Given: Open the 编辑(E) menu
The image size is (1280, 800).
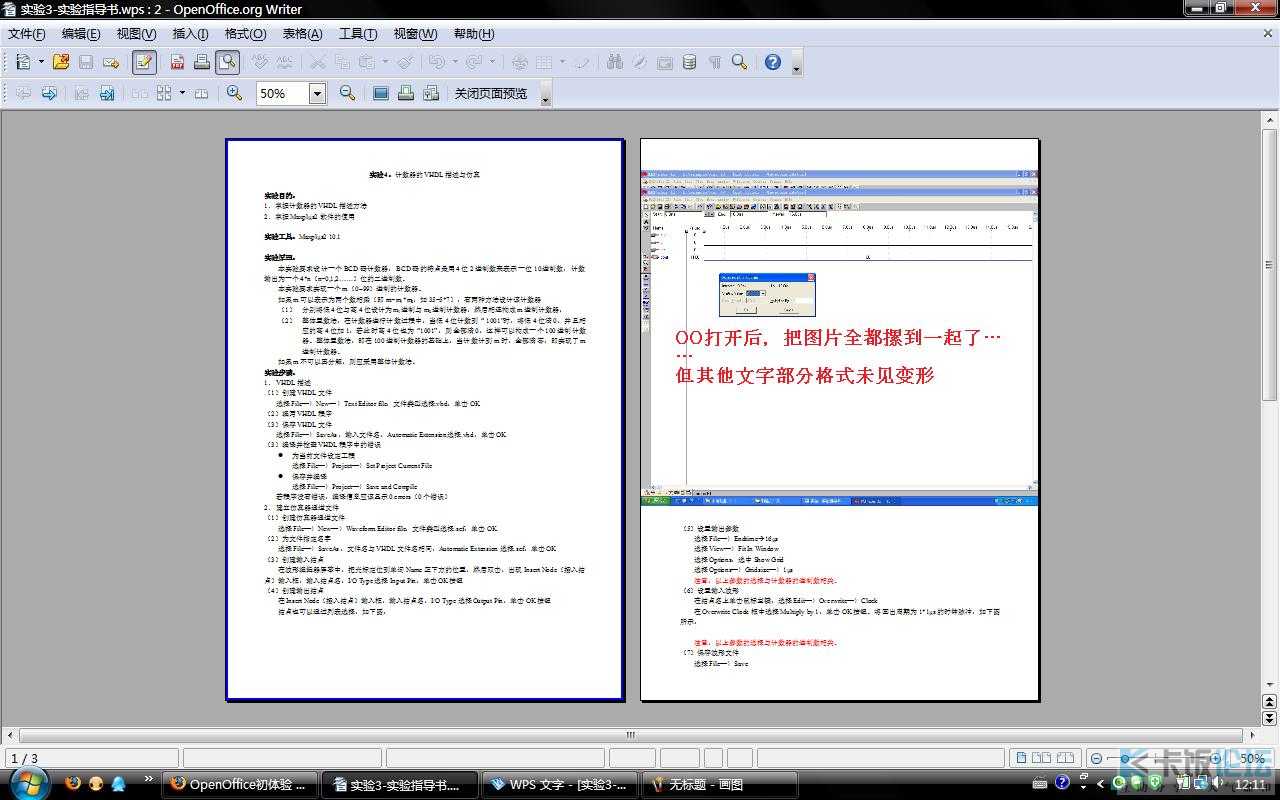Looking at the screenshot, I should [81, 33].
